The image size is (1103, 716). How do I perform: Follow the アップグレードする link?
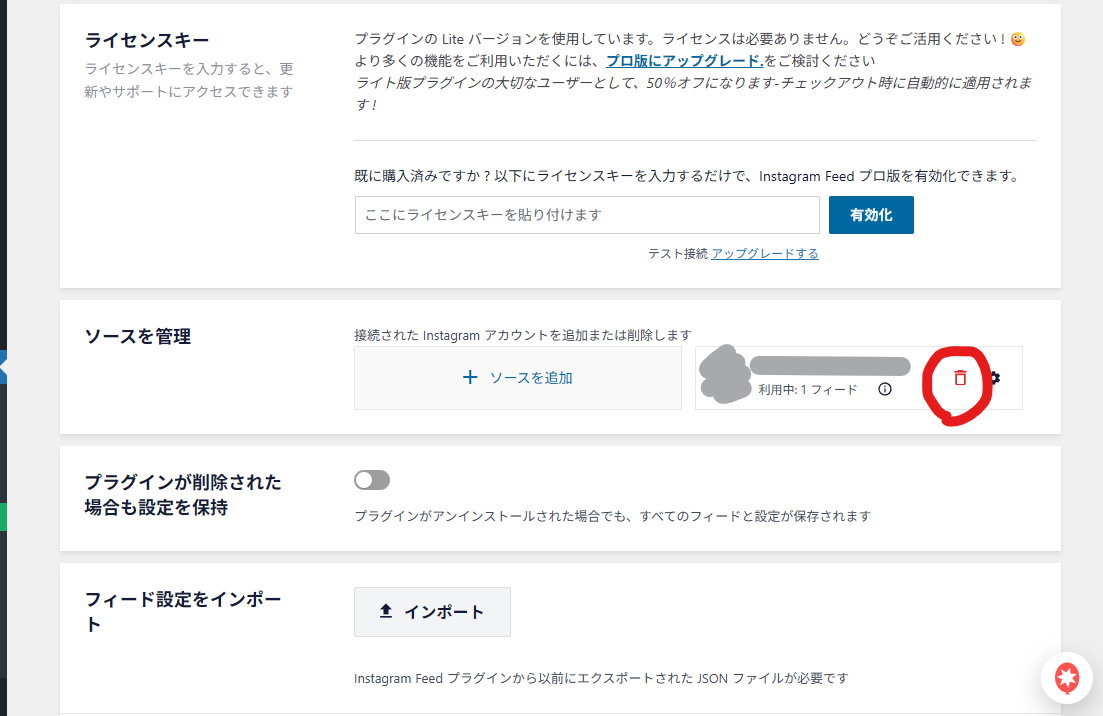pos(764,254)
